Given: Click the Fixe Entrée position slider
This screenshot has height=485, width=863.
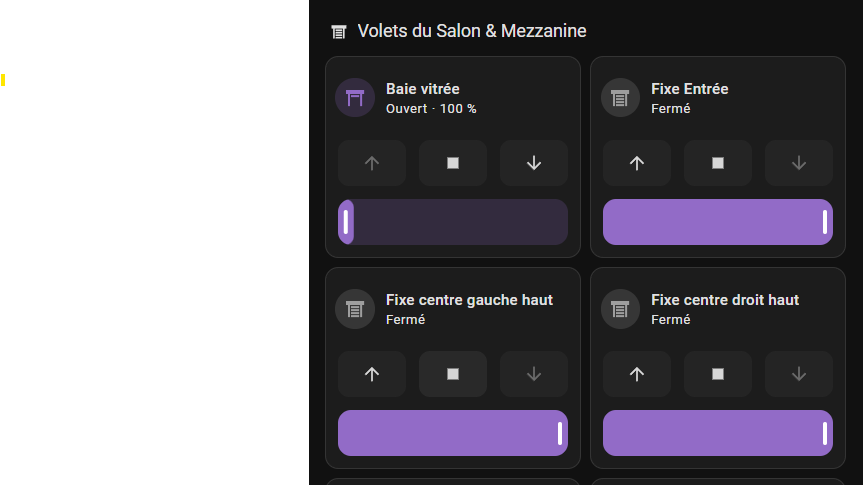Looking at the screenshot, I should (x=718, y=222).
